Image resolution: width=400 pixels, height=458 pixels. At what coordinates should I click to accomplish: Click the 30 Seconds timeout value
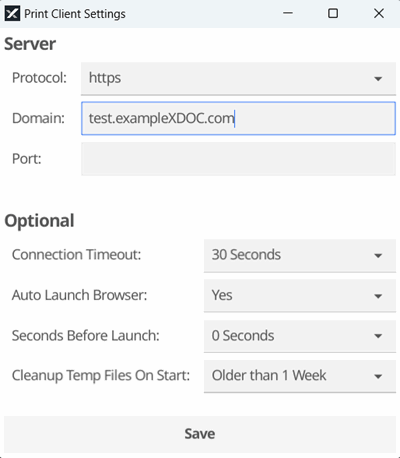[x=246, y=255]
